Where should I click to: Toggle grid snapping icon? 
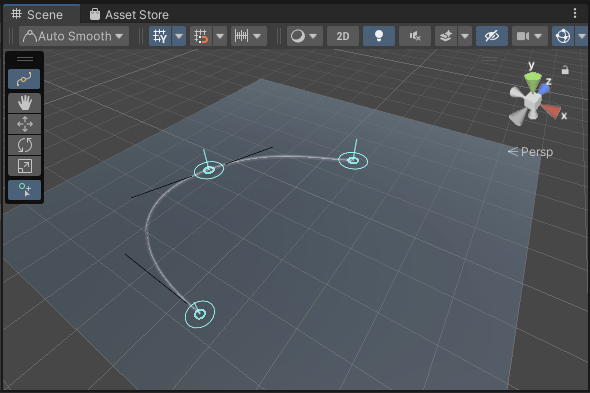201,36
